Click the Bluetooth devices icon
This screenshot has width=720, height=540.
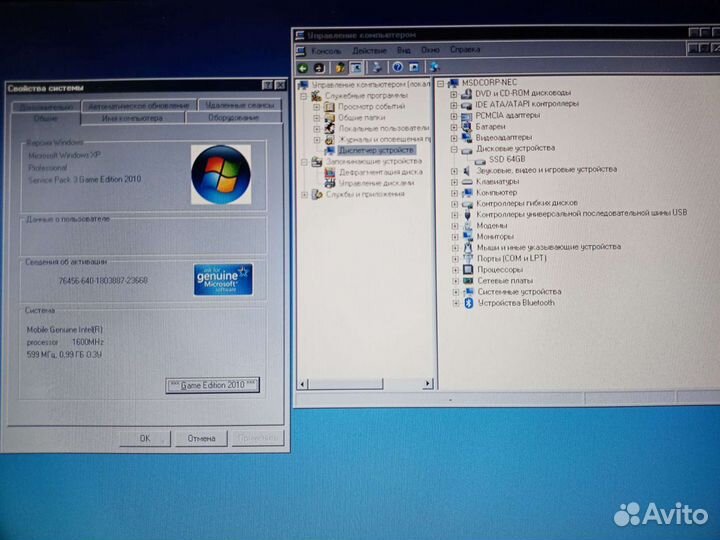[468, 302]
